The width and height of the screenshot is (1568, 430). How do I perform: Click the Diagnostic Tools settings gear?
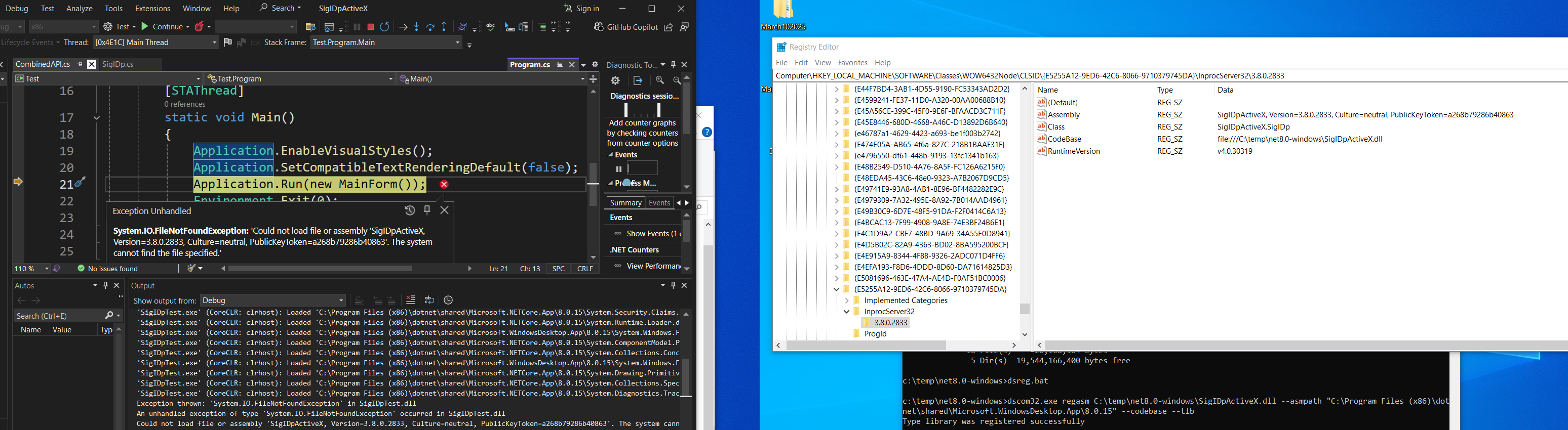(615, 80)
